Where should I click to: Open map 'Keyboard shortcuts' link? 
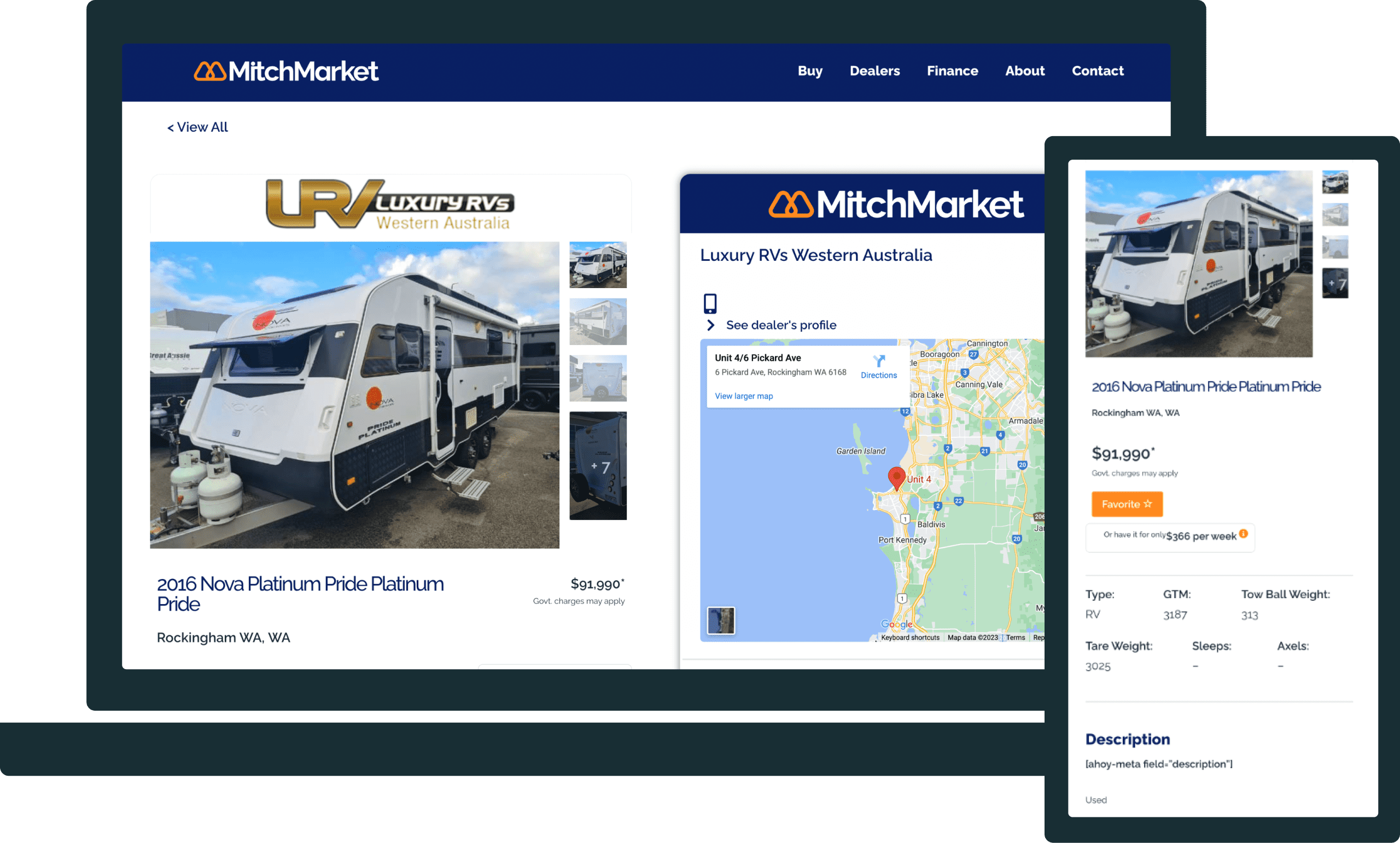(x=909, y=637)
